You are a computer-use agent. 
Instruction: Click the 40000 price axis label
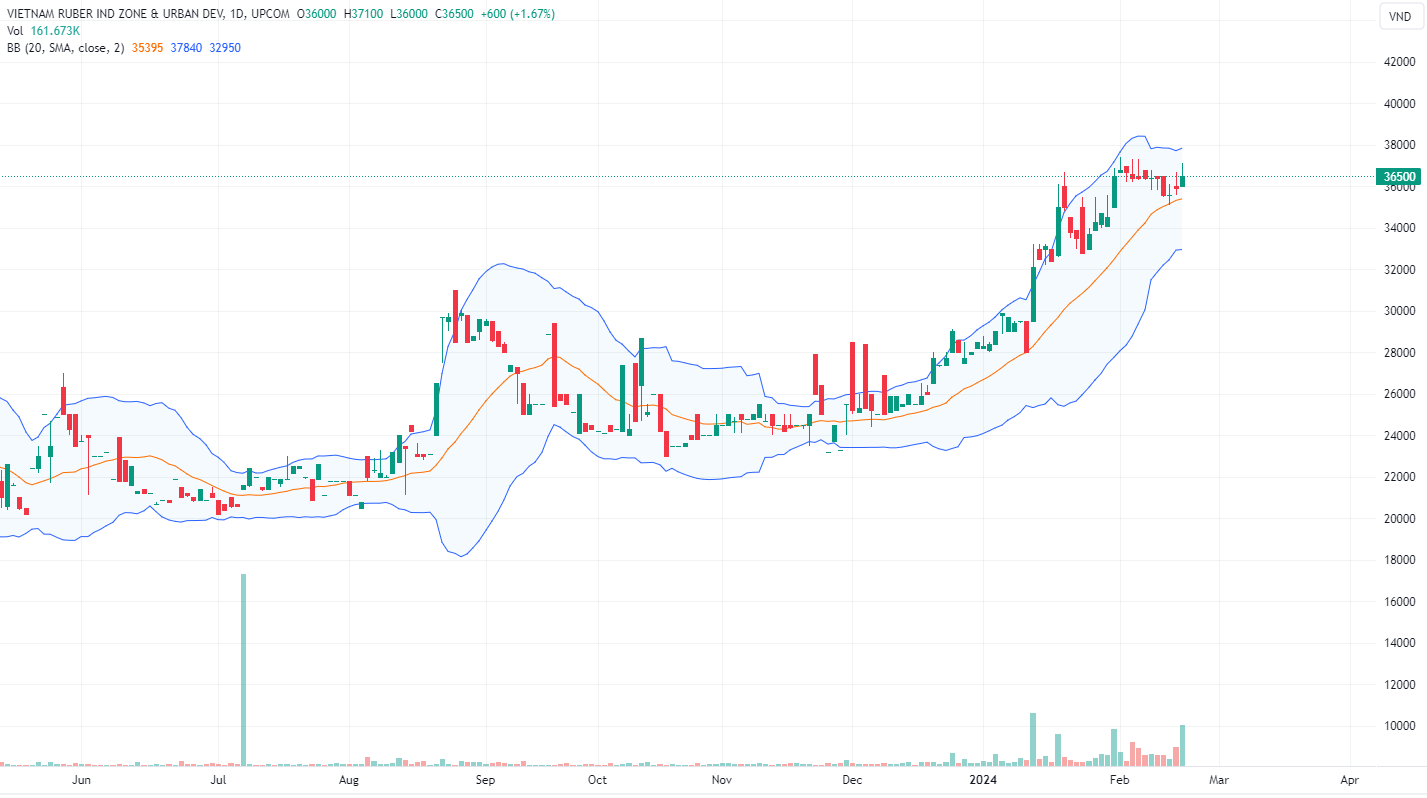click(x=1397, y=103)
